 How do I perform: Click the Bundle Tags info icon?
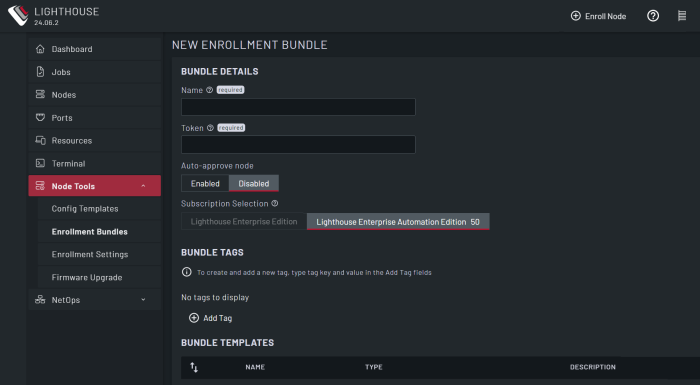(x=187, y=272)
